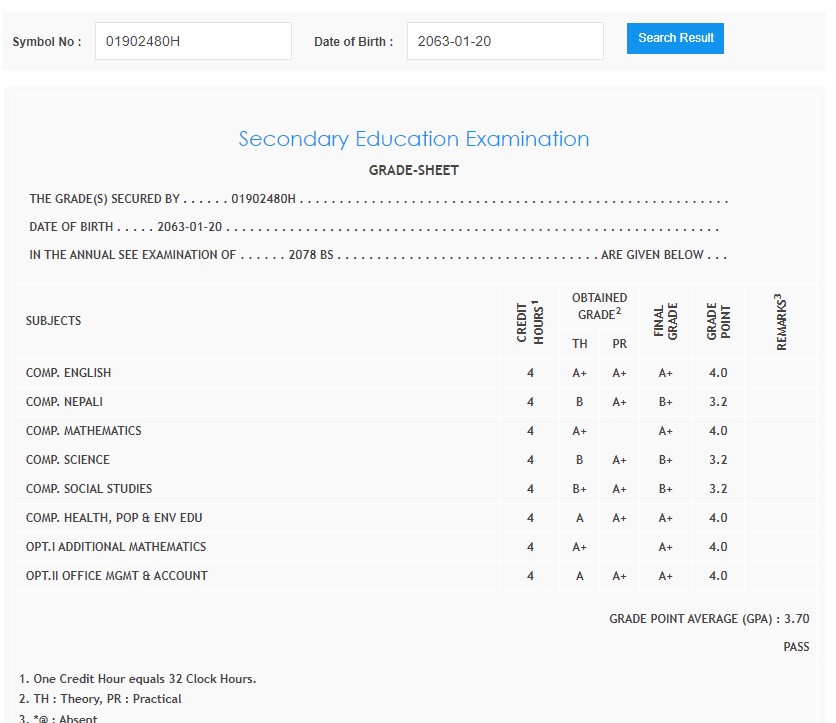Click the REMARKS column header
Screen dimensions: 836x723
(x=781, y=322)
